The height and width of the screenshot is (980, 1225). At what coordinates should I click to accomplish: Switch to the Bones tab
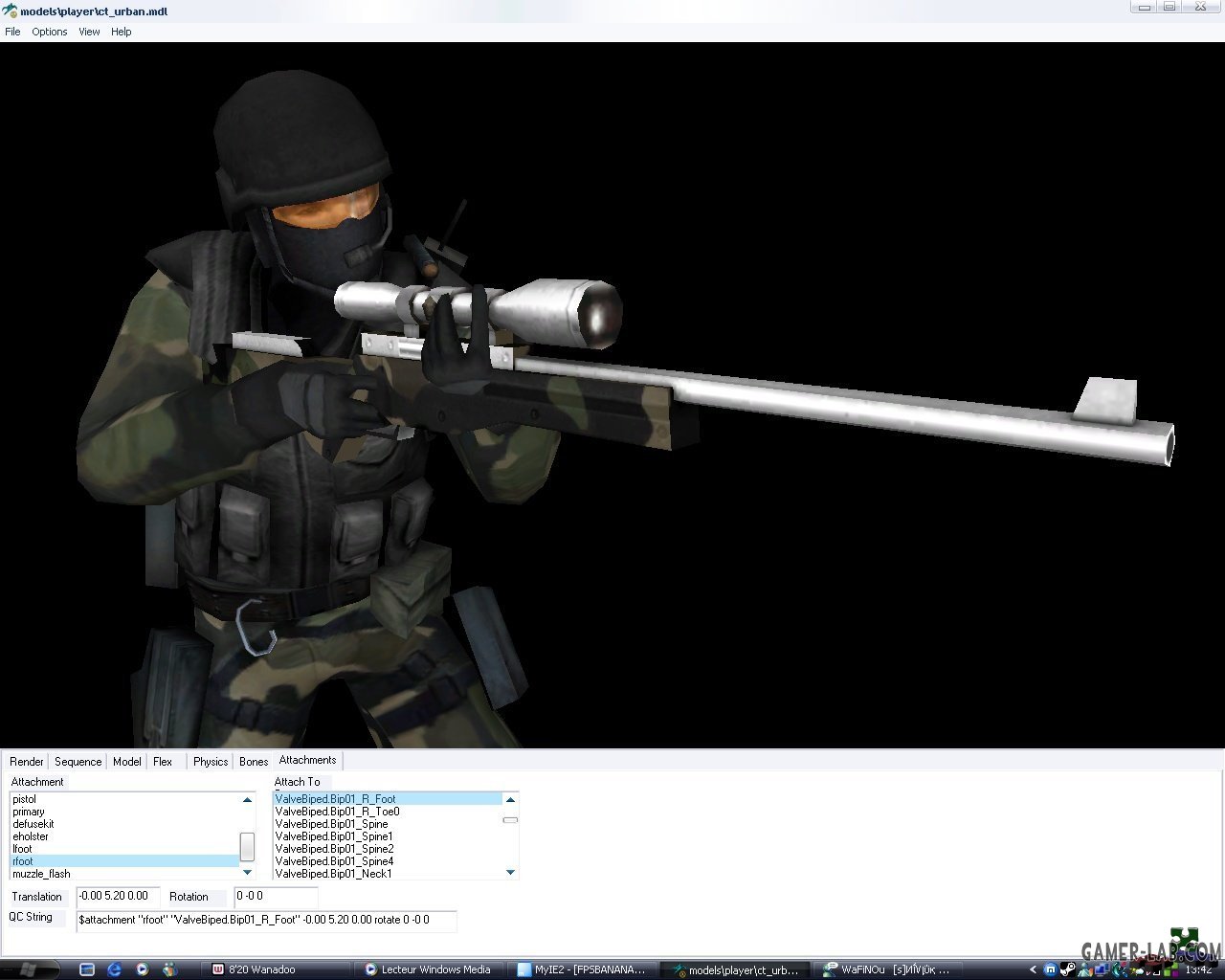click(x=254, y=762)
